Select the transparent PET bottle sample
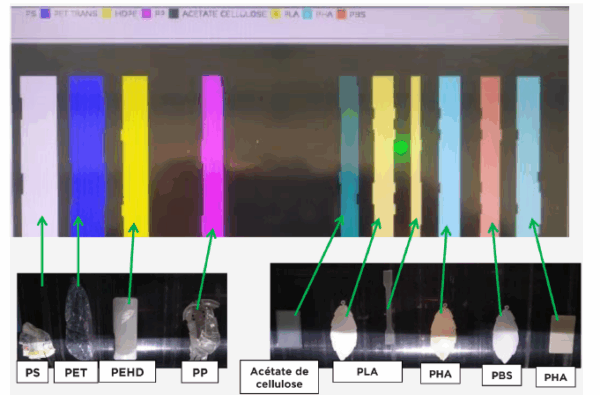Screen dimensions: 600x395 [78, 318]
